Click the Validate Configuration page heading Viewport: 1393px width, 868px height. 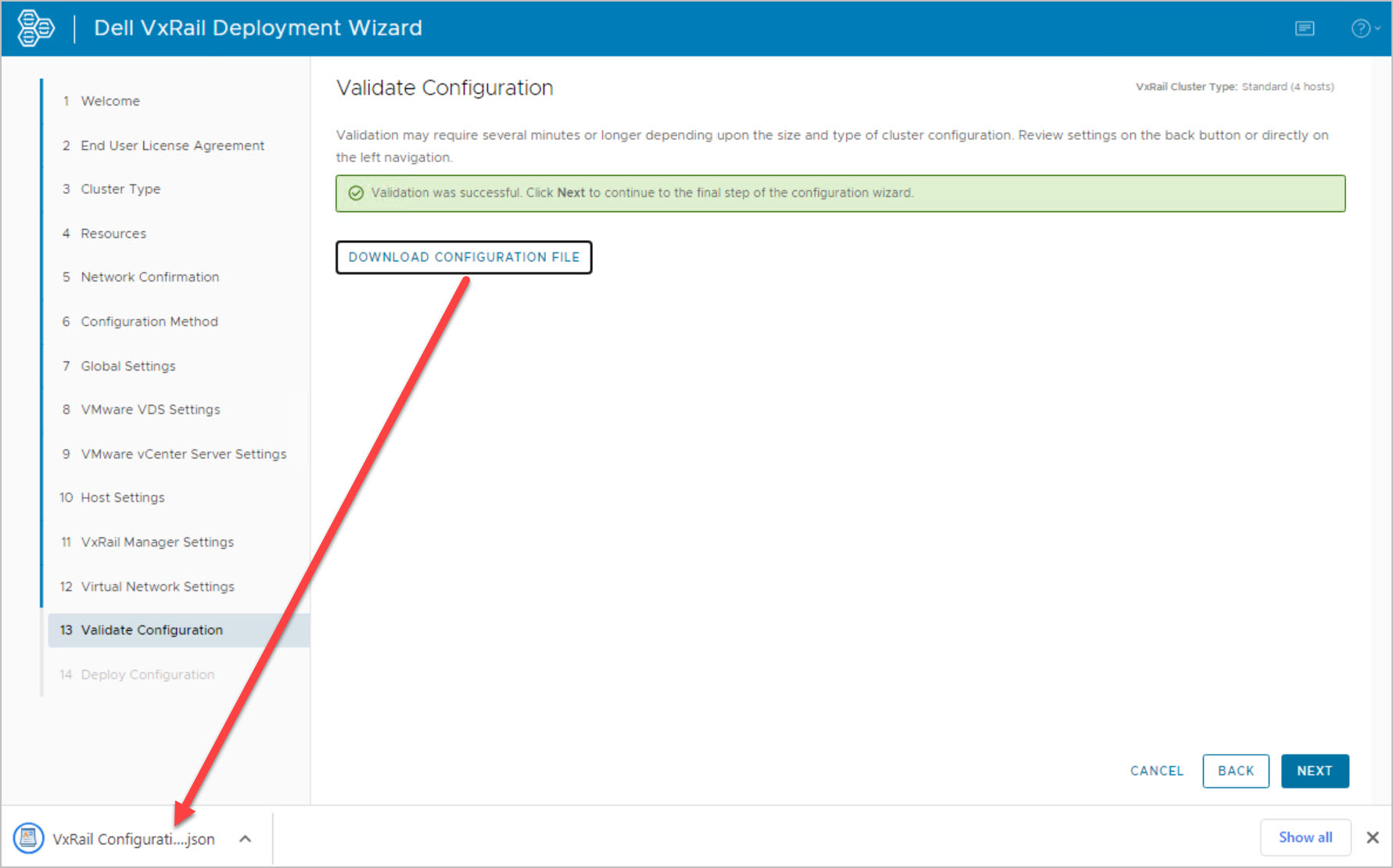445,88
